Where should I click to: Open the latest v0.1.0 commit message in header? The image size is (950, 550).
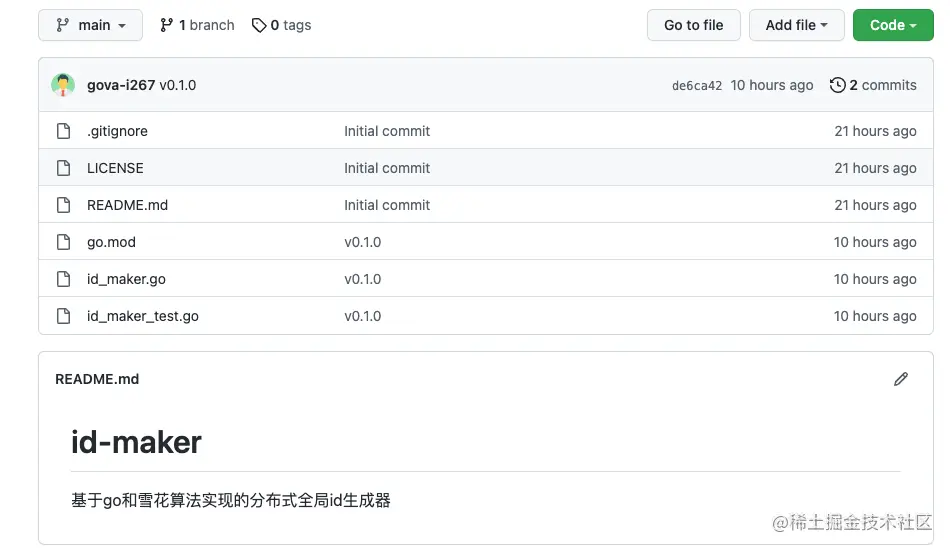[178, 85]
